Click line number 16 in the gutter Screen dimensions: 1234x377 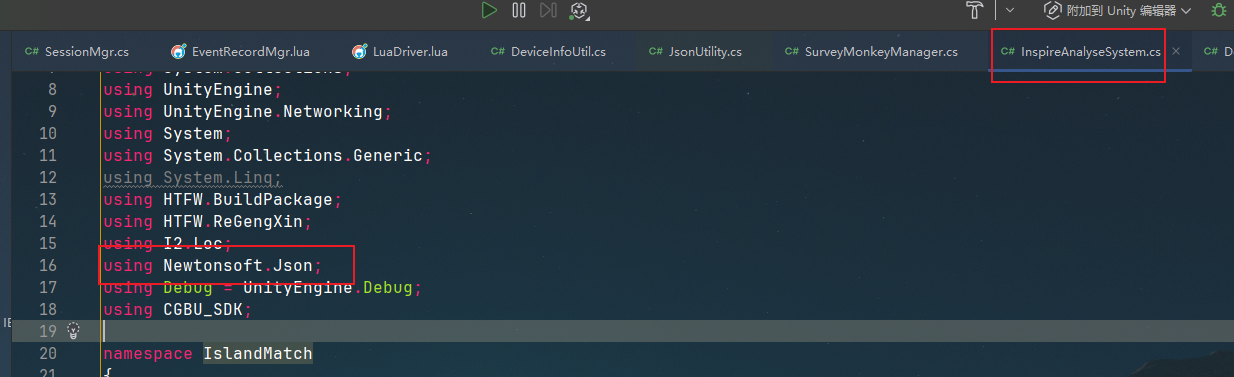pyautogui.click(x=47, y=265)
